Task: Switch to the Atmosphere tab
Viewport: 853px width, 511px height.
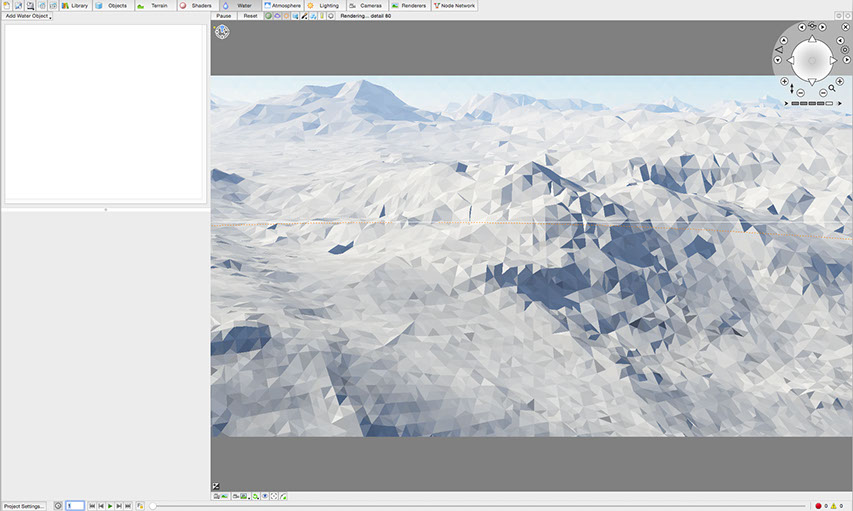Action: [x=282, y=6]
